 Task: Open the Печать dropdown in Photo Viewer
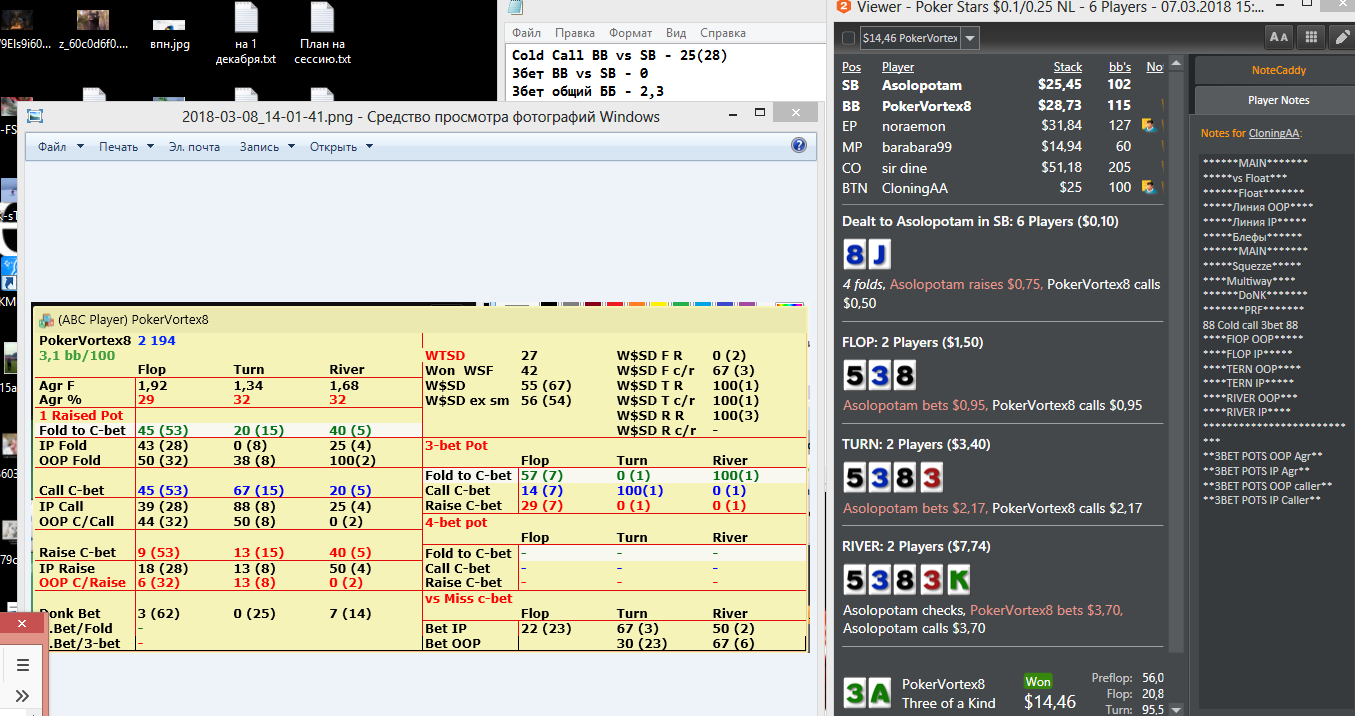[126, 147]
